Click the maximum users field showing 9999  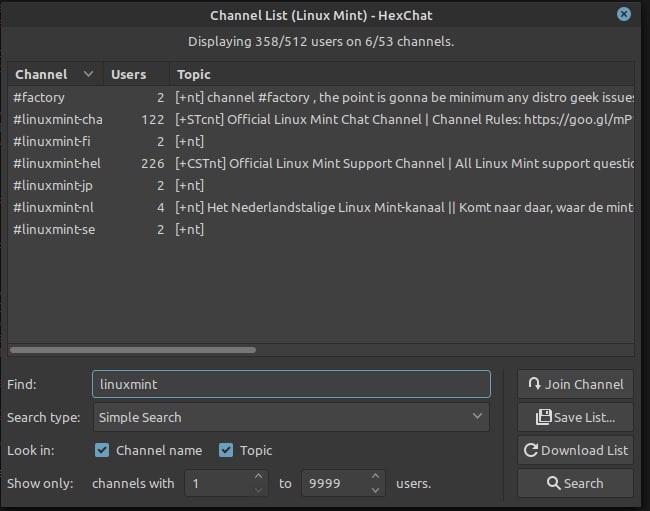pyautogui.click(x=335, y=483)
